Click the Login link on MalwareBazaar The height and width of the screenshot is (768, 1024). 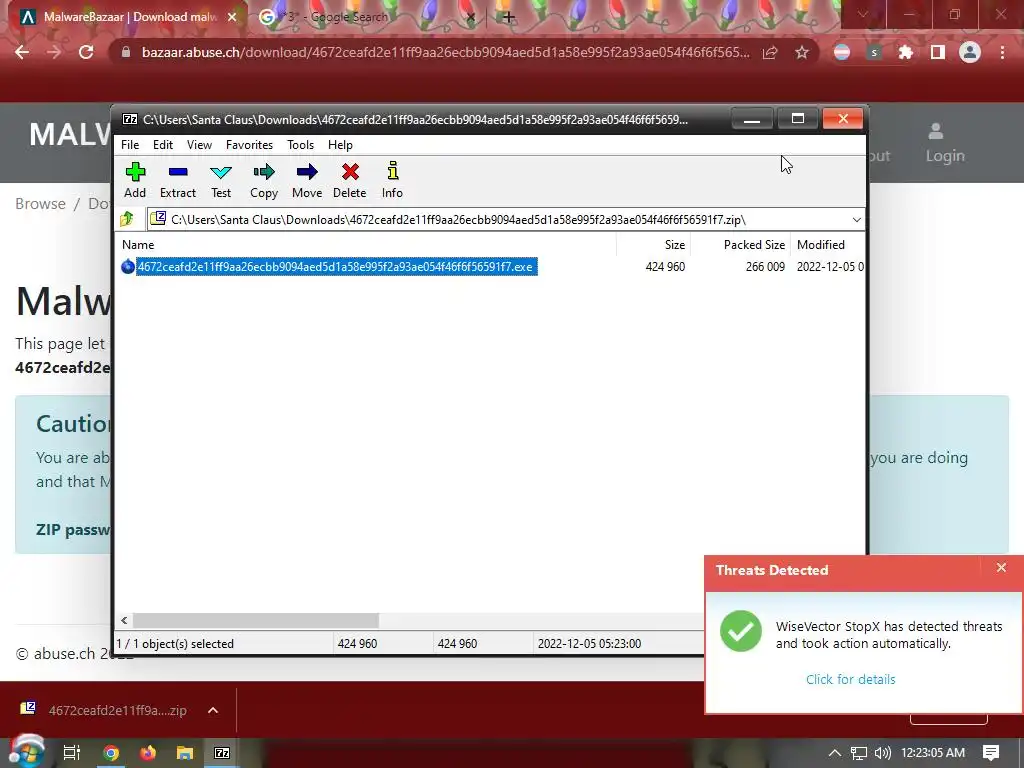pyautogui.click(x=944, y=143)
